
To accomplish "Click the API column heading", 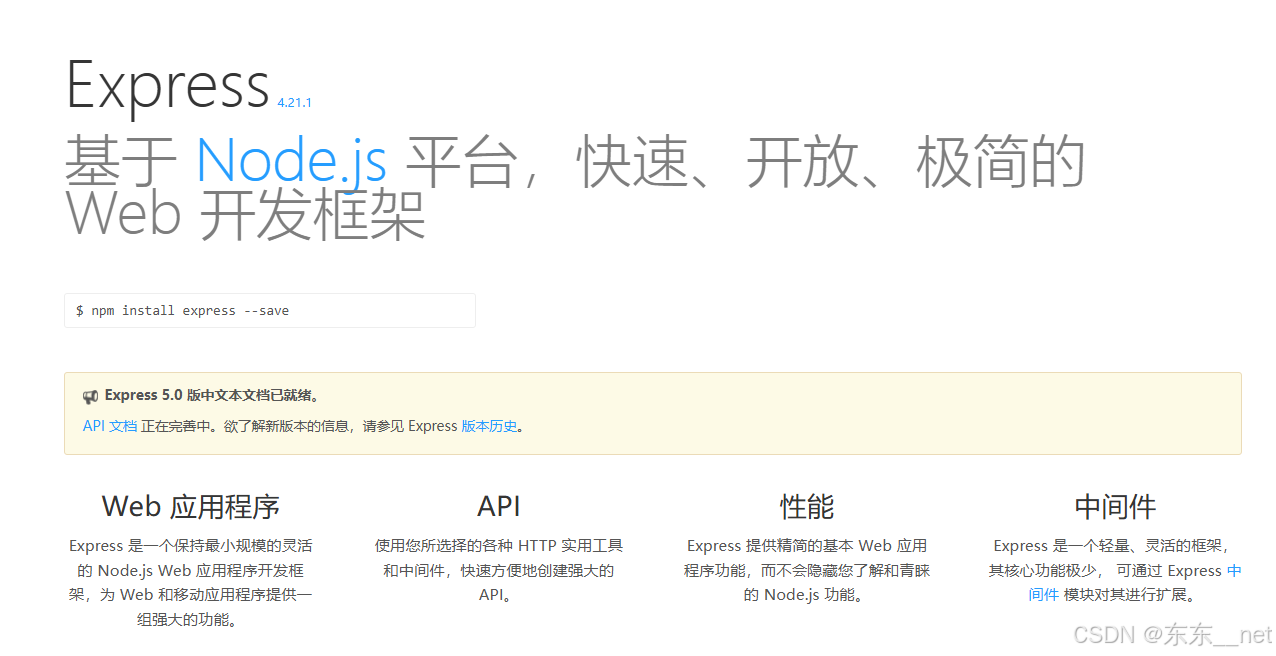I will point(499,507).
